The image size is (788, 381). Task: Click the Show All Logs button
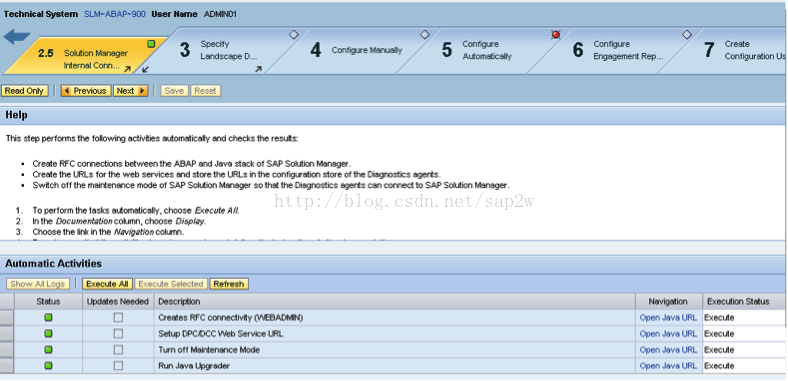[x=38, y=284]
